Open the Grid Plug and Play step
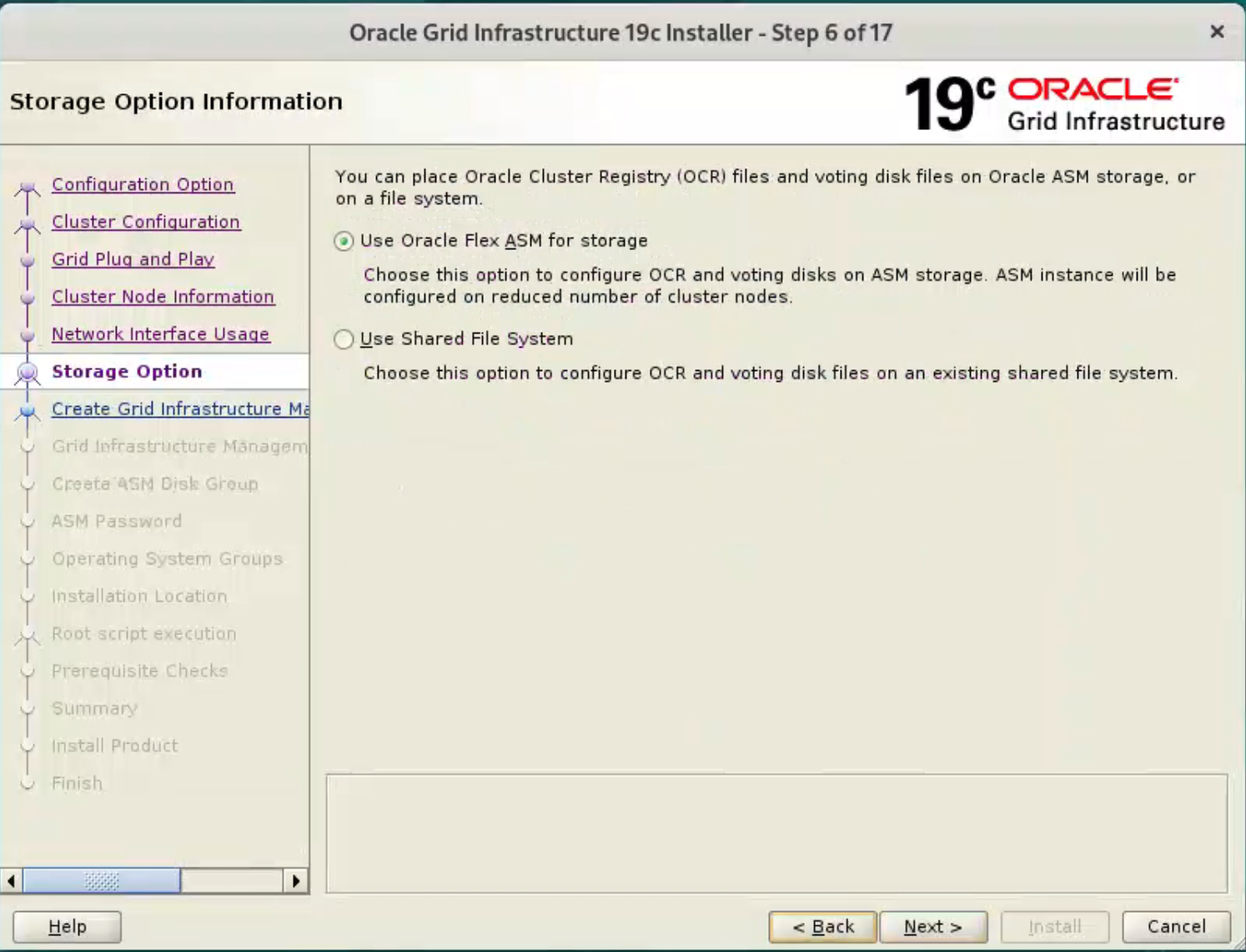Image resolution: width=1246 pixels, height=952 pixels. tap(133, 259)
